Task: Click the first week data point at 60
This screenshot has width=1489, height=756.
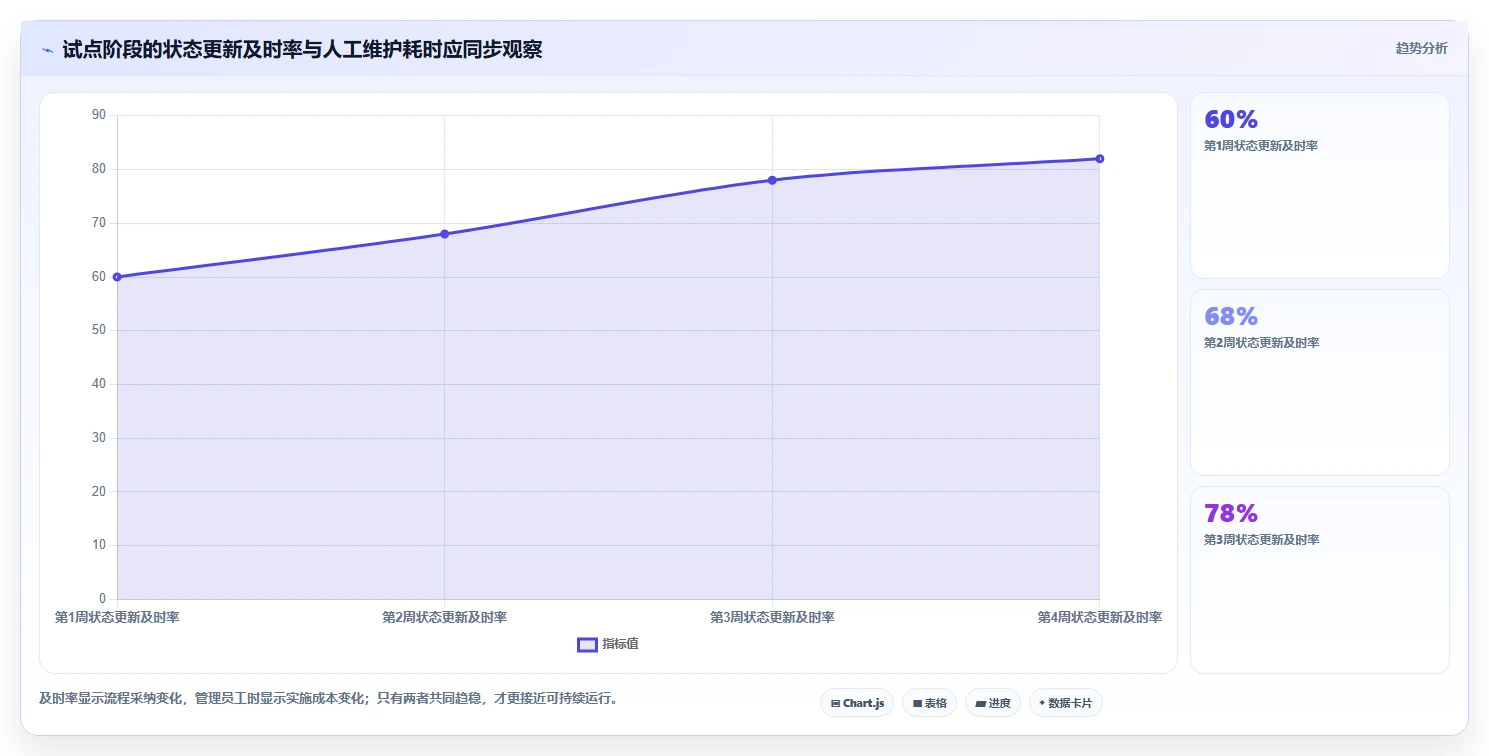Action: tap(117, 277)
